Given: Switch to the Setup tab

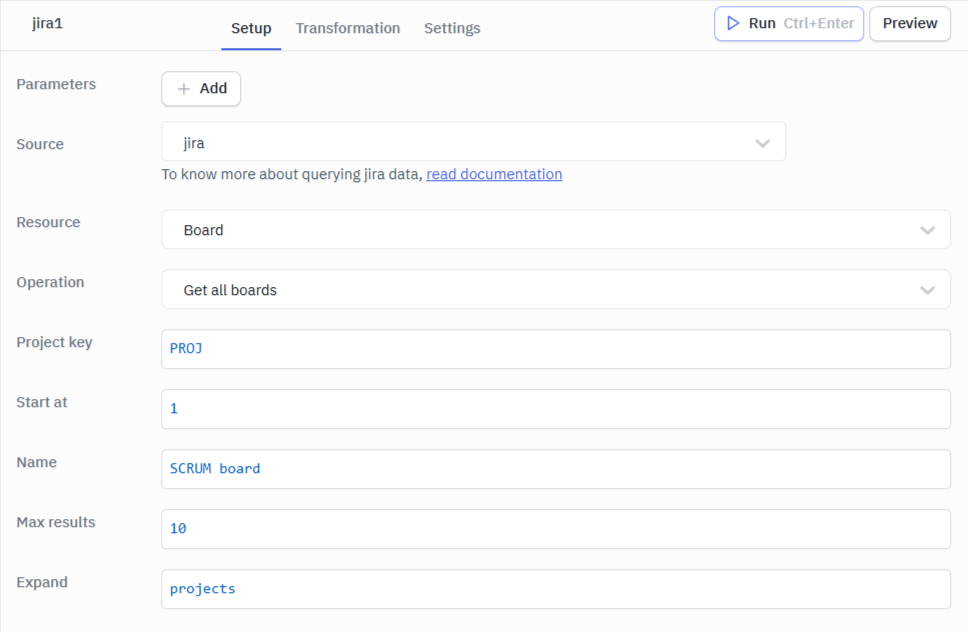Looking at the screenshot, I should point(251,28).
